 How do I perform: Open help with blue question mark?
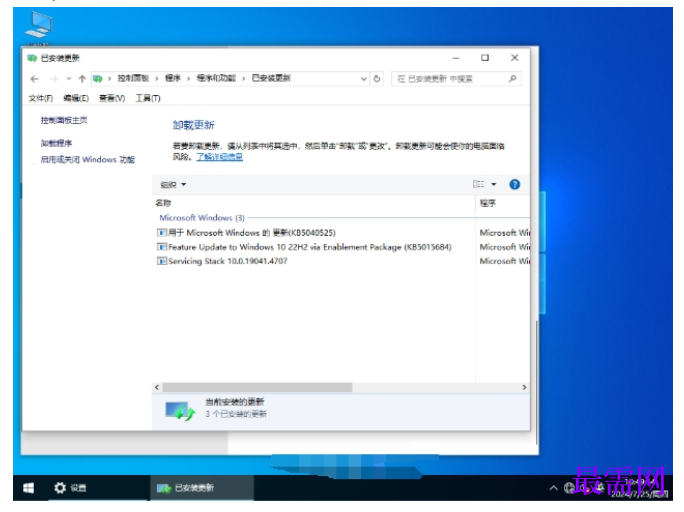515,184
